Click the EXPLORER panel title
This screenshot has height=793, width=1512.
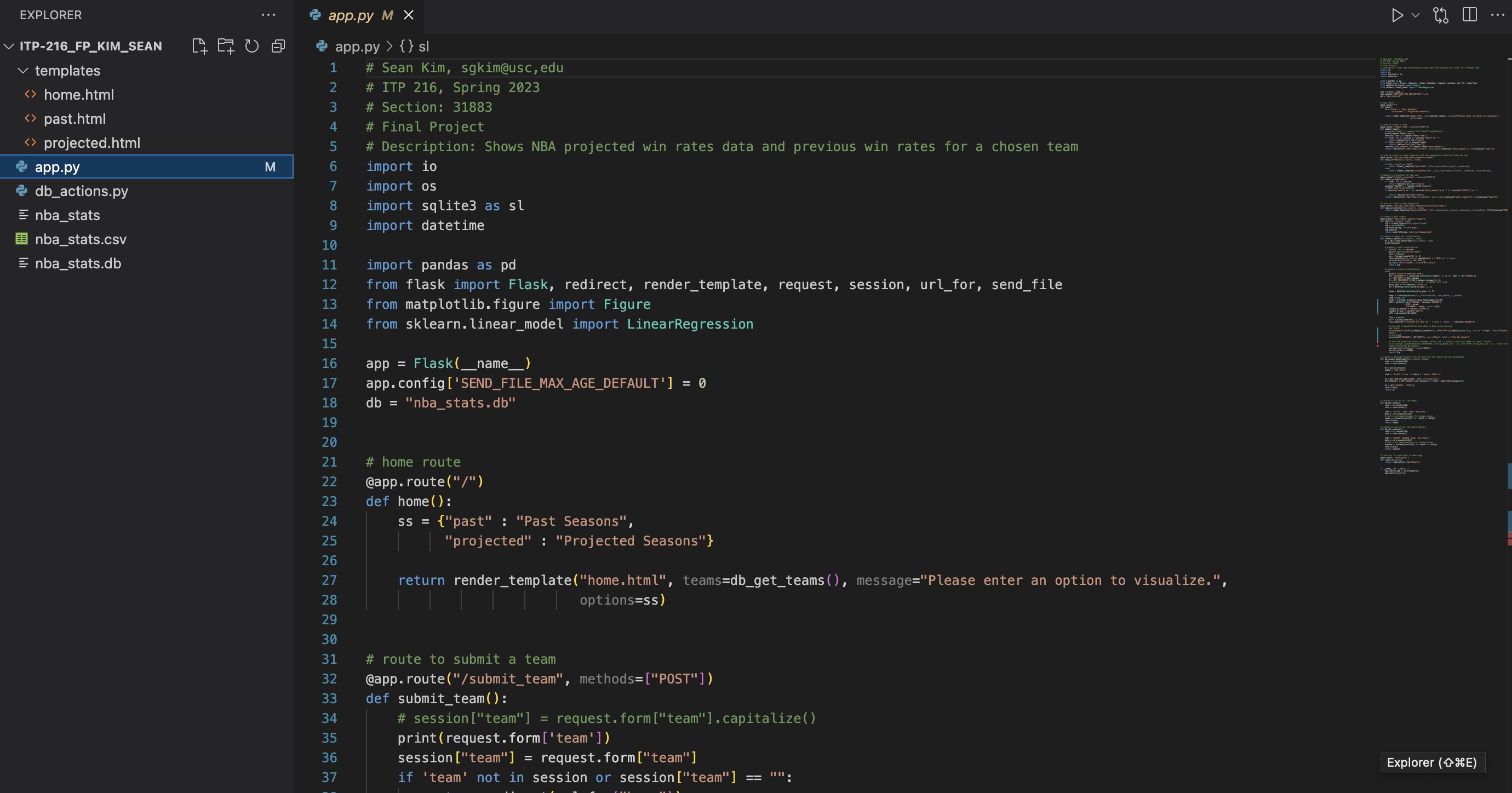coord(50,15)
